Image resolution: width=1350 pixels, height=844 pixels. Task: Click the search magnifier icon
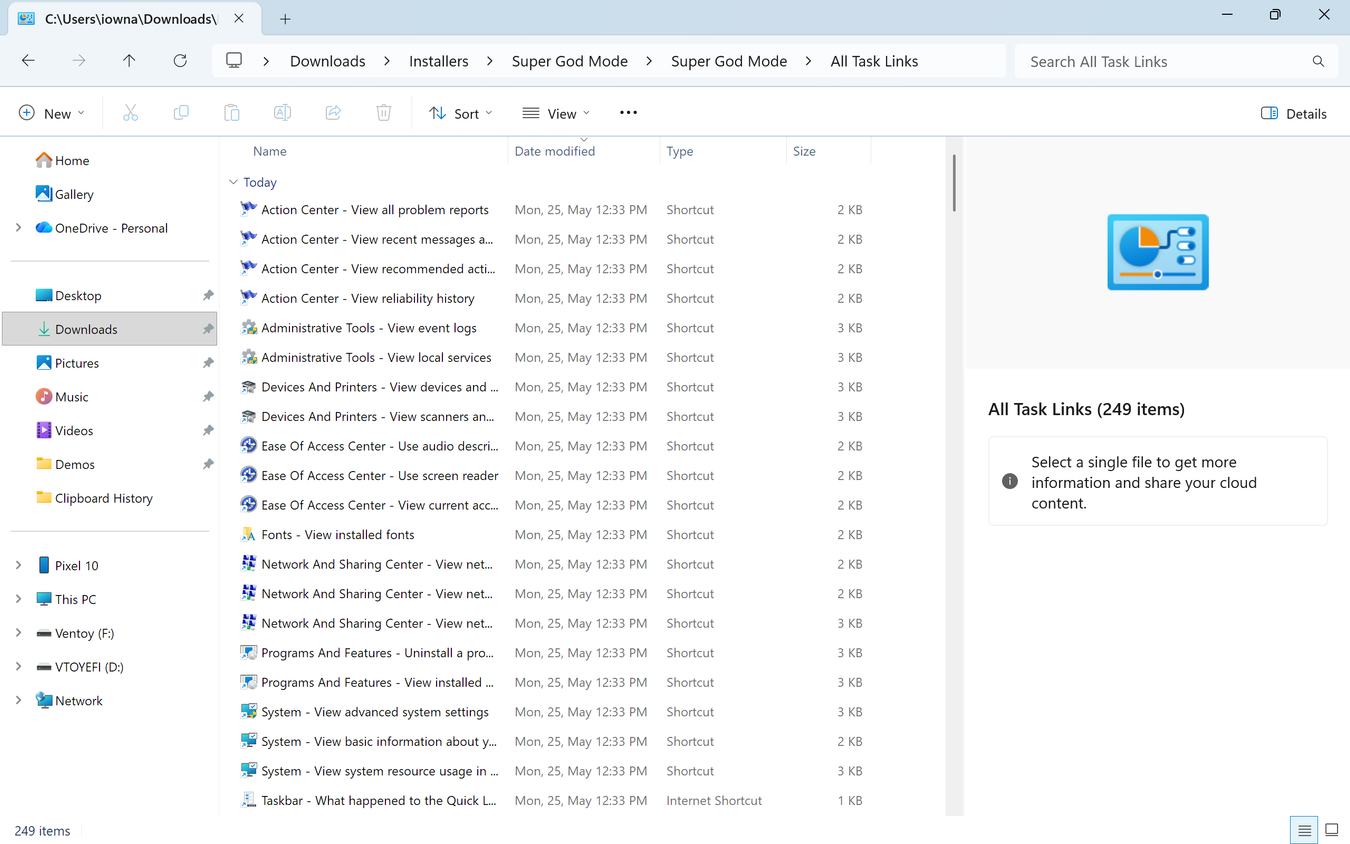click(x=1318, y=62)
